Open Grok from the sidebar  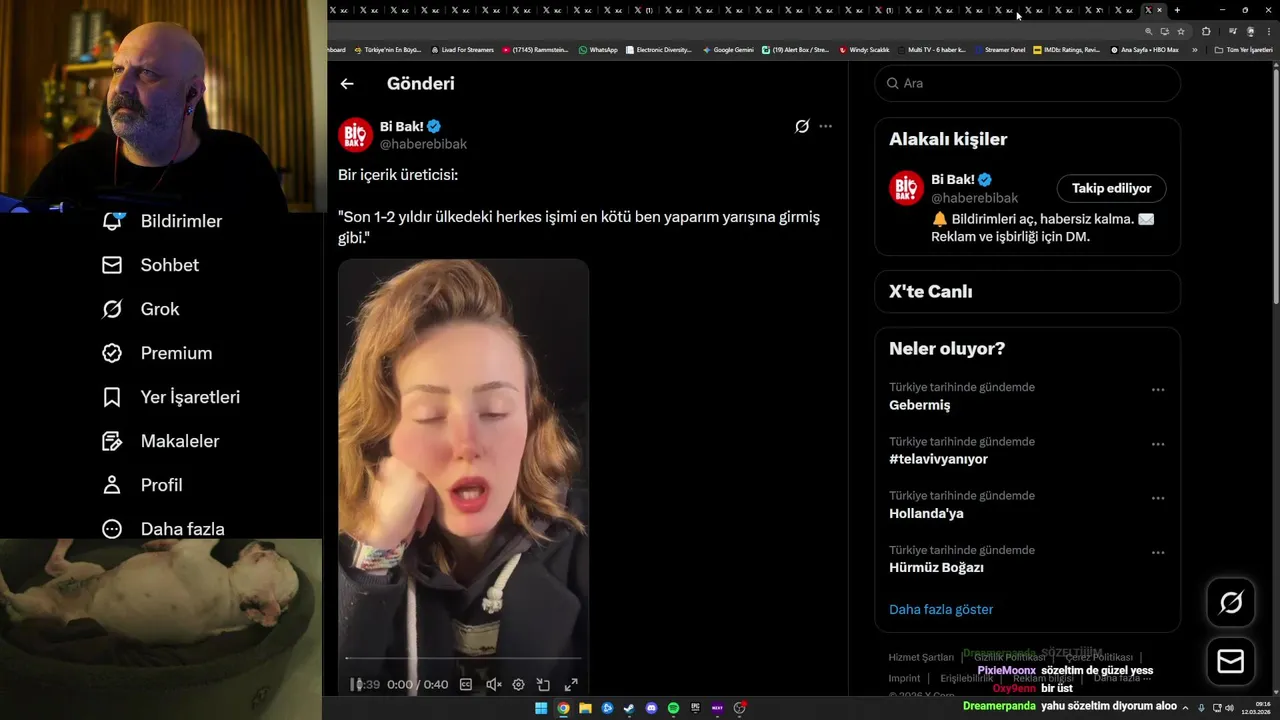141,309
